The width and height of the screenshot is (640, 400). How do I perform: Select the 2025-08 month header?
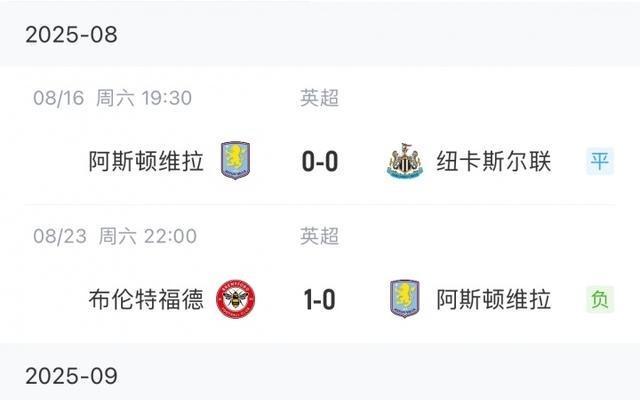(x=71, y=35)
